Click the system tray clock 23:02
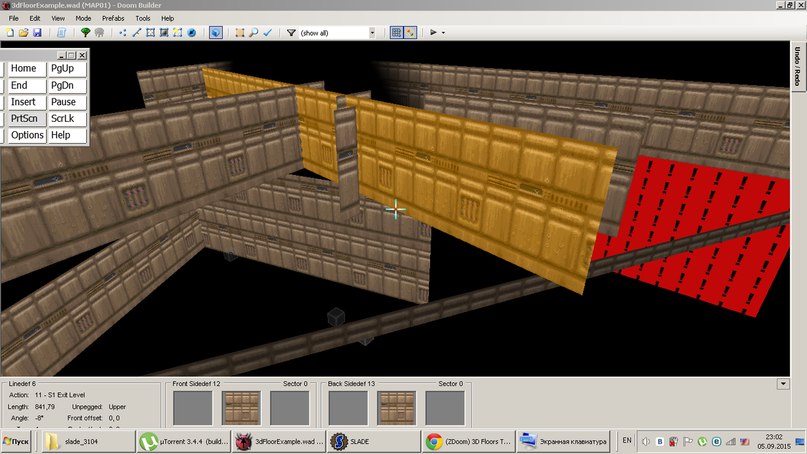The width and height of the screenshot is (807, 454). [773, 437]
